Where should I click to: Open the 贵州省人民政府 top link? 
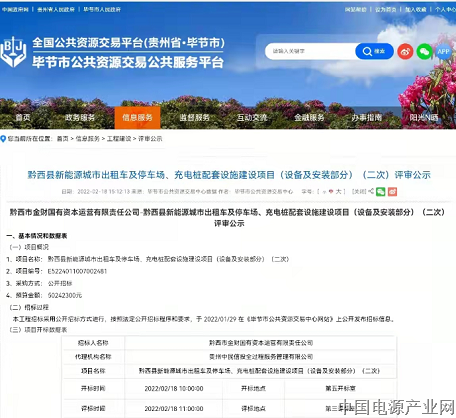pos(56,10)
